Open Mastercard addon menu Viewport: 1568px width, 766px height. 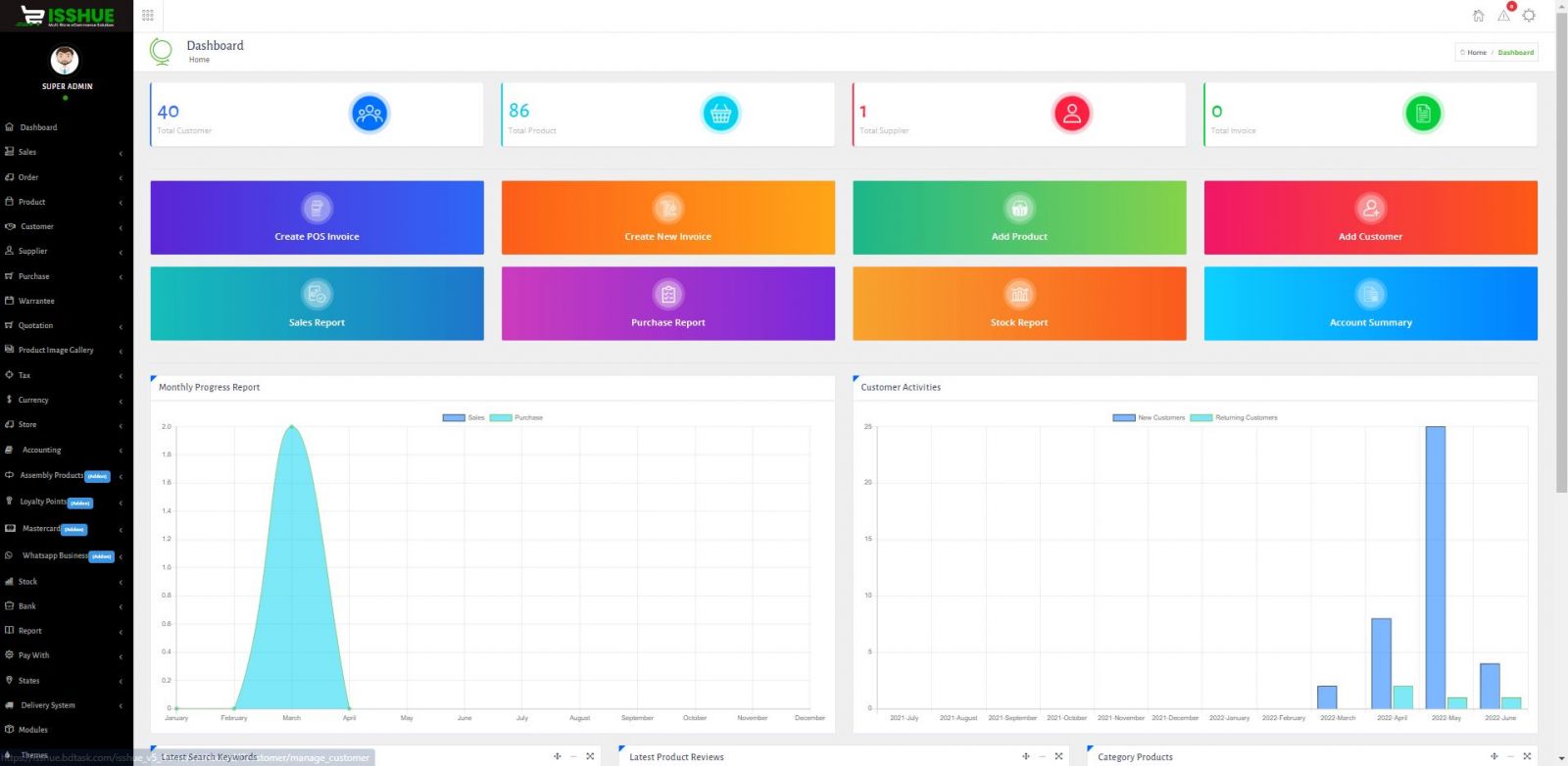click(x=65, y=528)
